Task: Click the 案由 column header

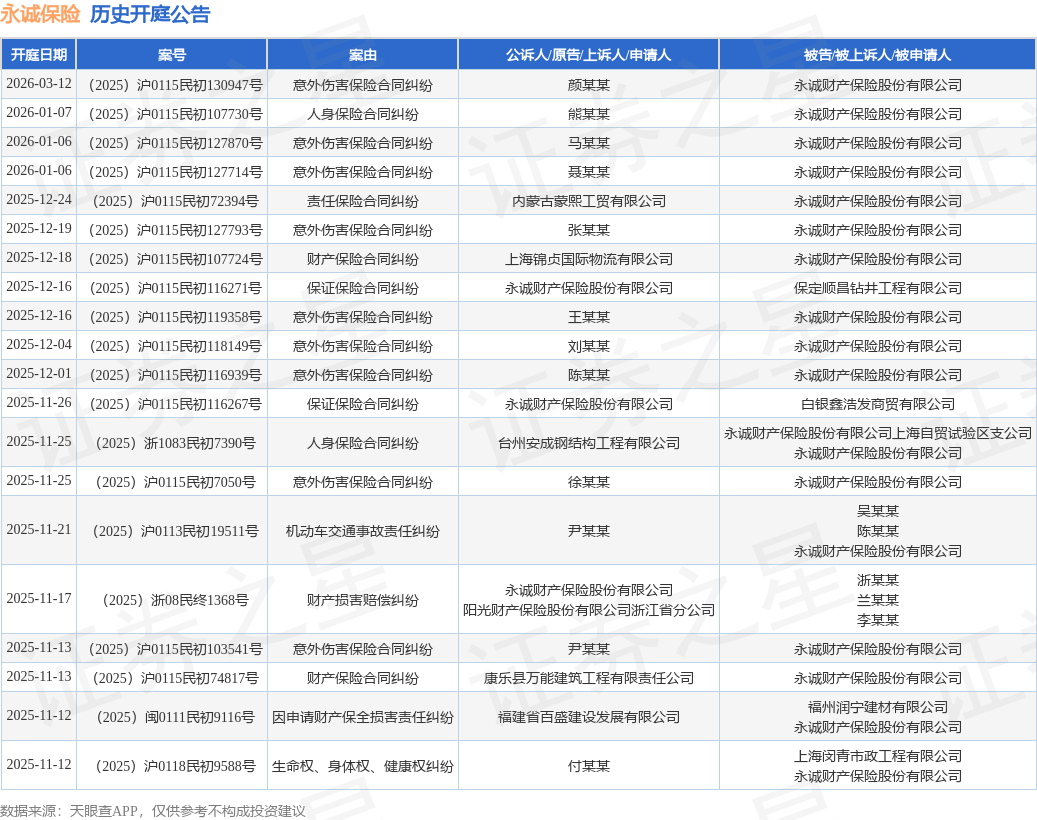Action: [362, 55]
